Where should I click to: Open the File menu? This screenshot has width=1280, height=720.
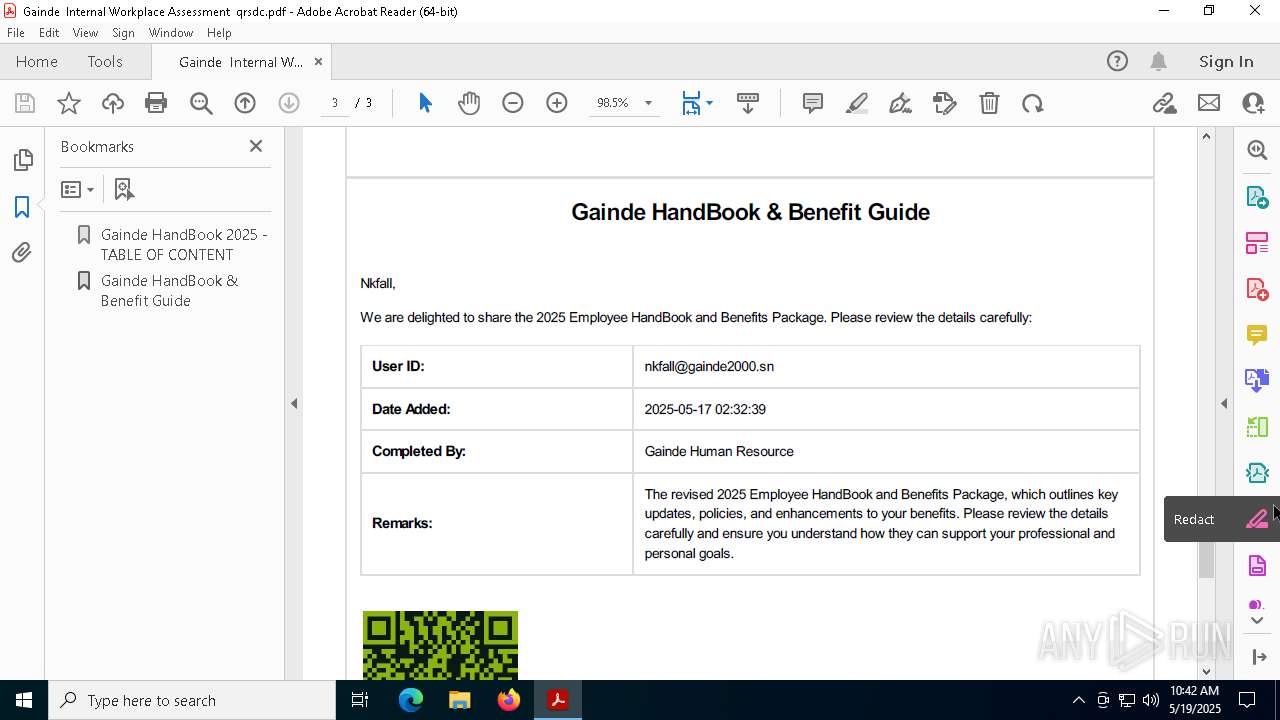[x=16, y=33]
